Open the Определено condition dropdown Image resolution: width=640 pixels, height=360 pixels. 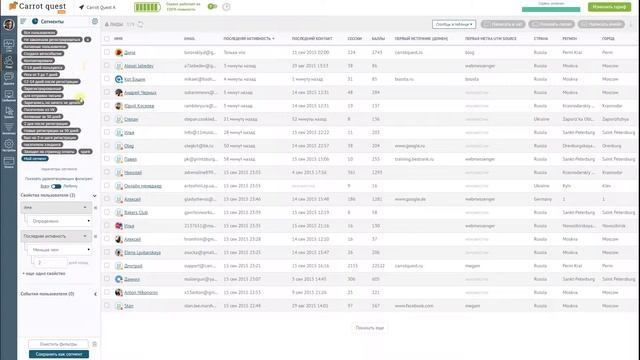coord(59,221)
